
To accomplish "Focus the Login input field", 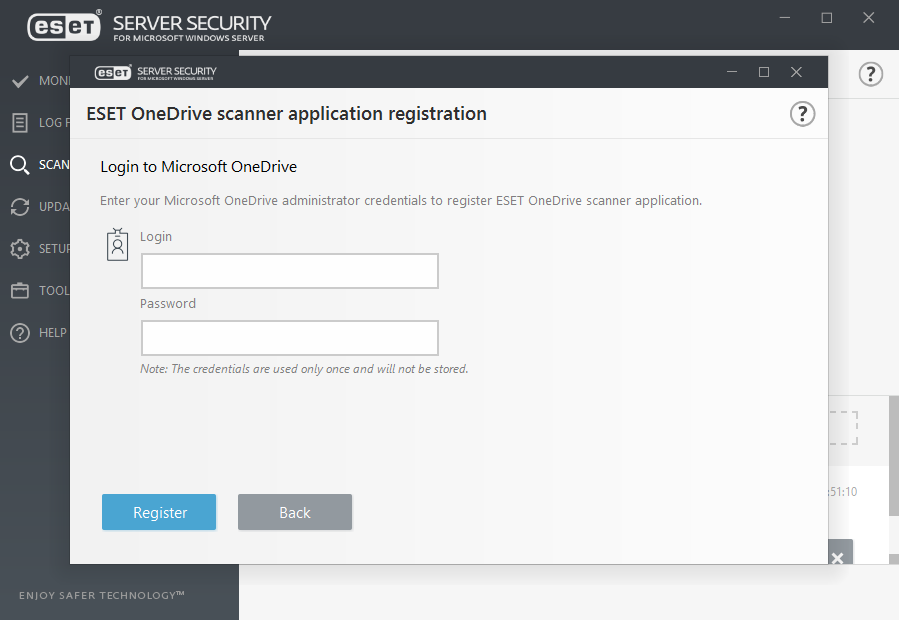I will [290, 271].
